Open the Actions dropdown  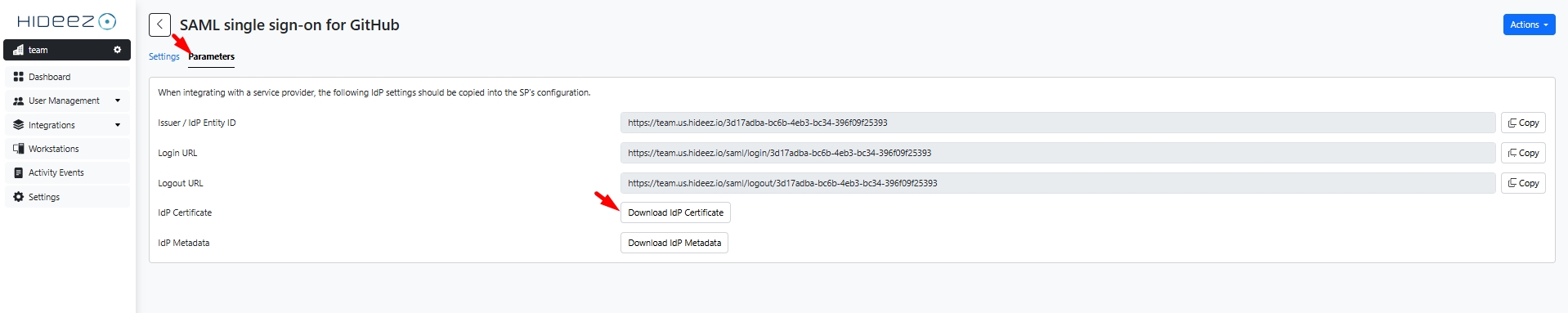point(1529,25)
